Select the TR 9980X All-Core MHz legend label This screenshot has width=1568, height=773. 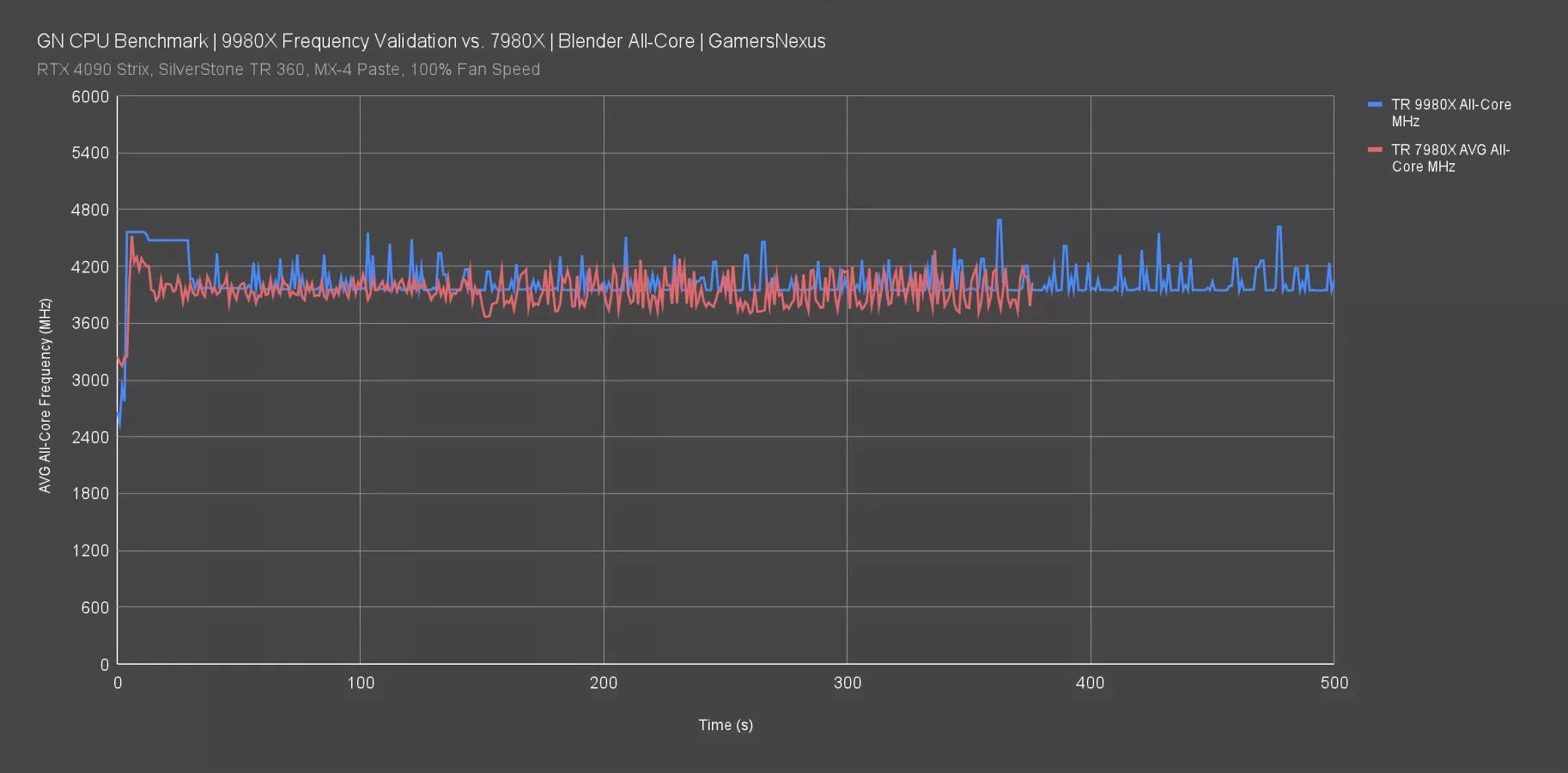click(1450, 113)
